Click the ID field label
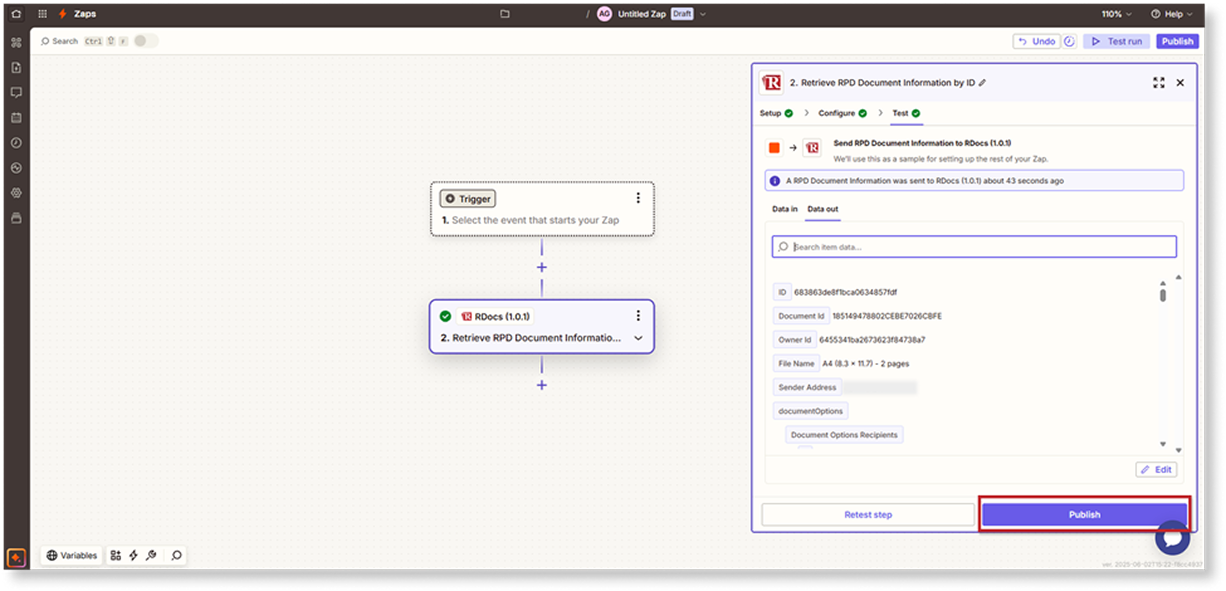Image resolution: width=1226 pixels, height=591 pixels. tap(782, 292)
